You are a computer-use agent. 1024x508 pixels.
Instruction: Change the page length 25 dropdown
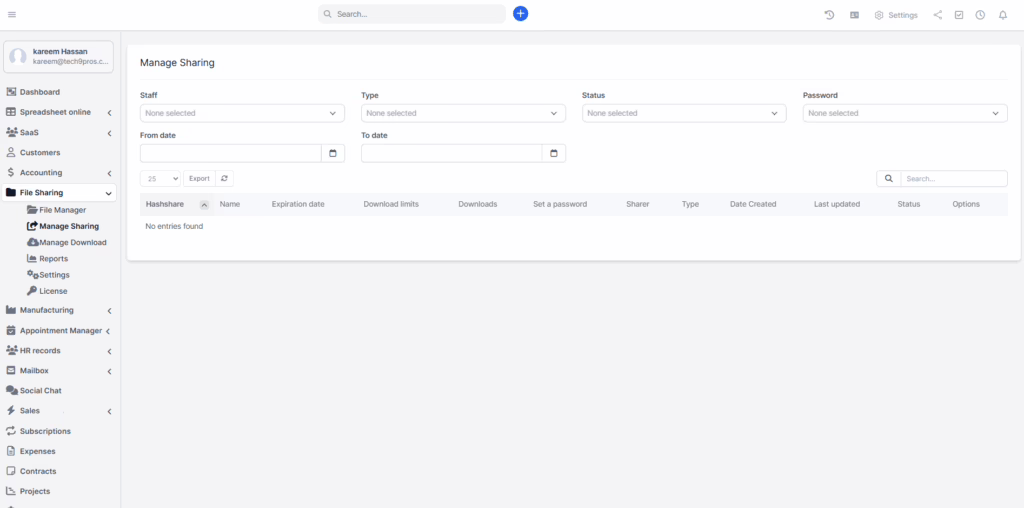160,178
